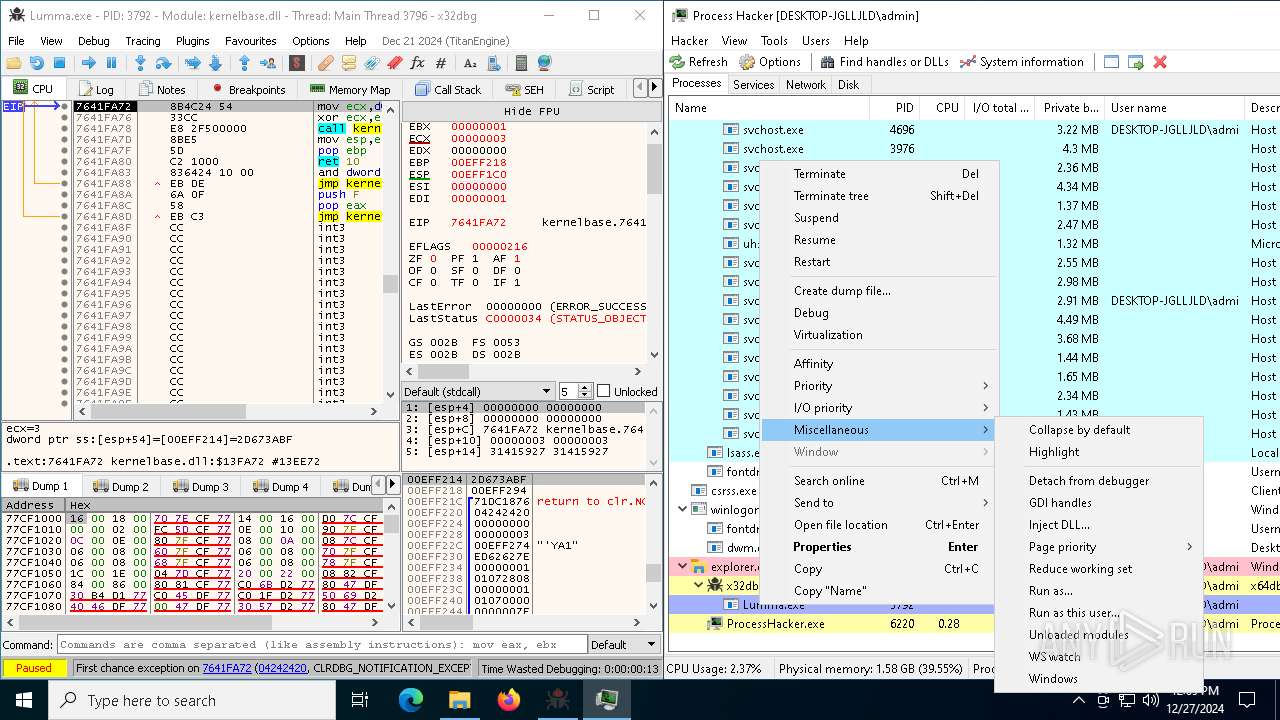
Task: Open the red Bookmarks icon
Action: pos(395,63)
